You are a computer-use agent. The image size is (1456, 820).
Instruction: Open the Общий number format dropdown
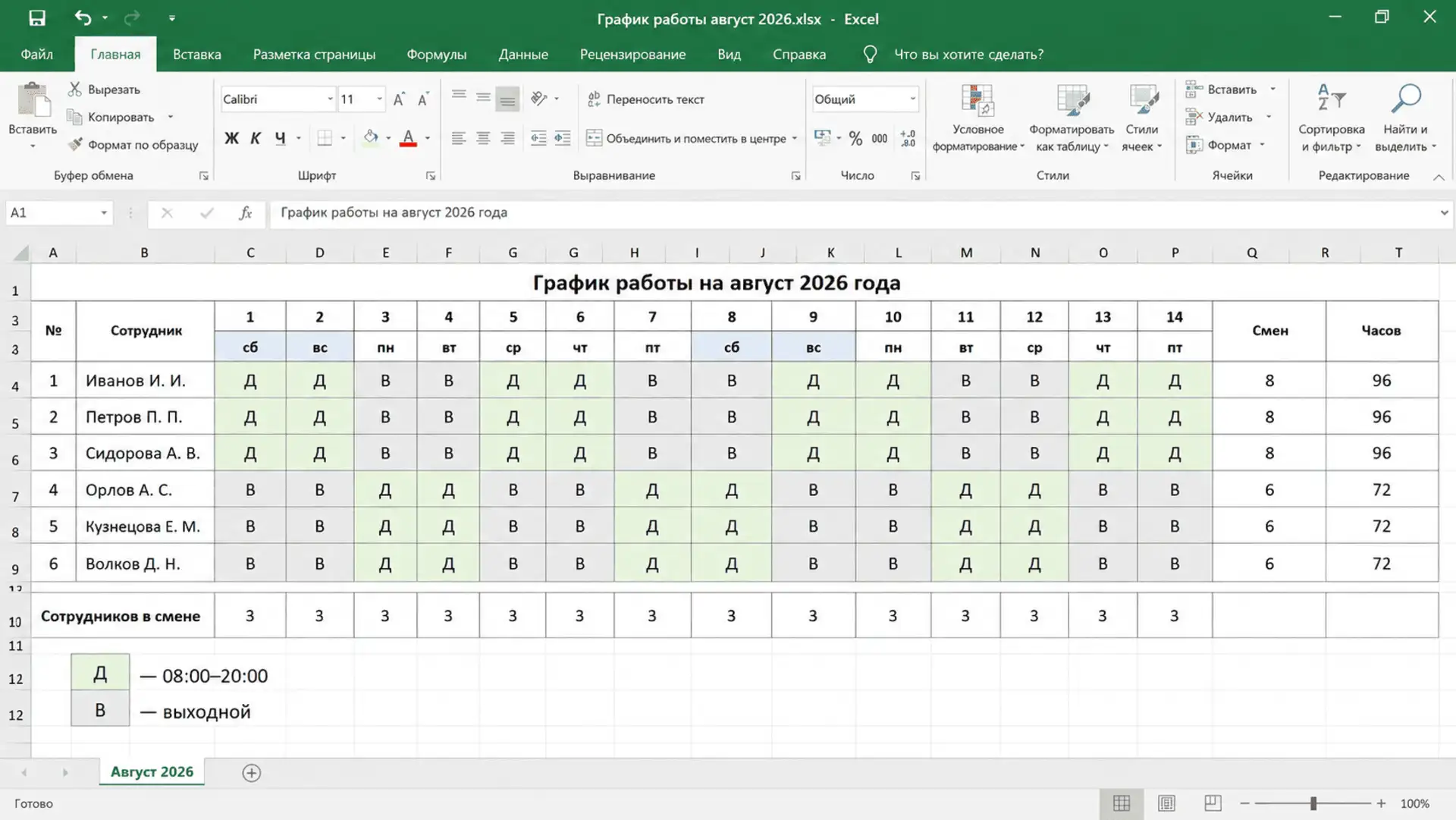click(912, 99)
